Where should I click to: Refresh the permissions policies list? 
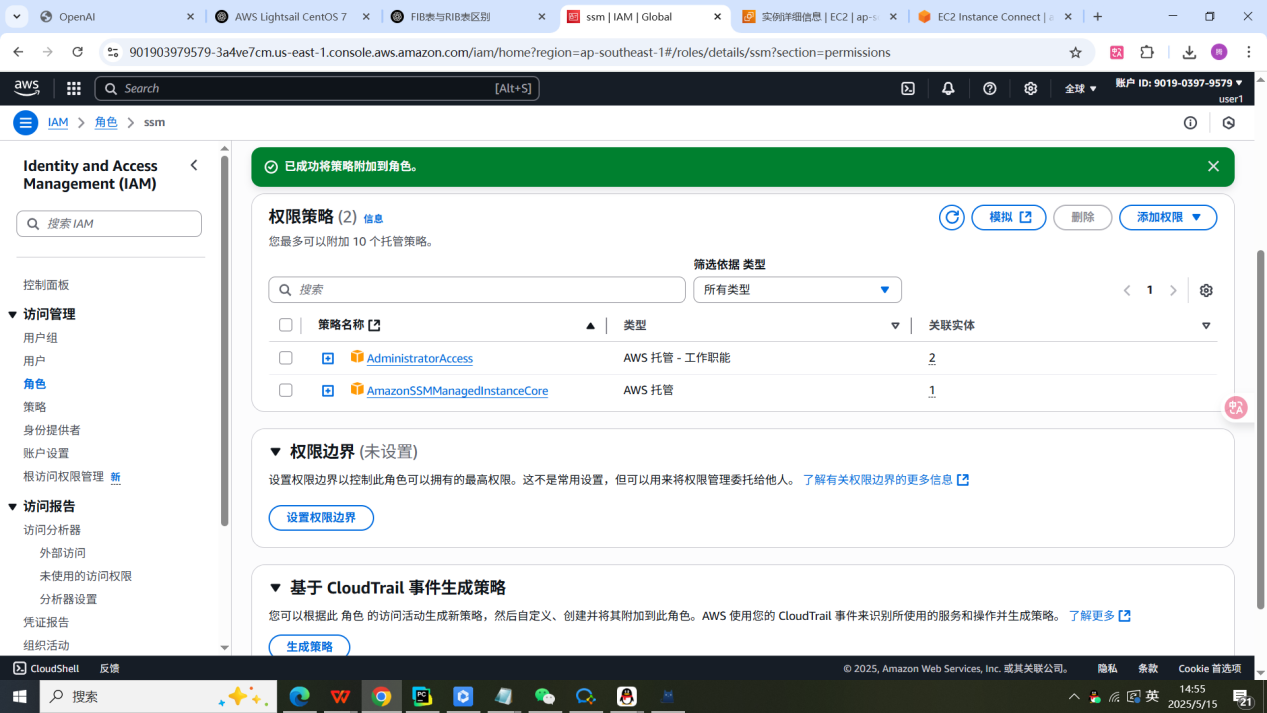(951, 217)
